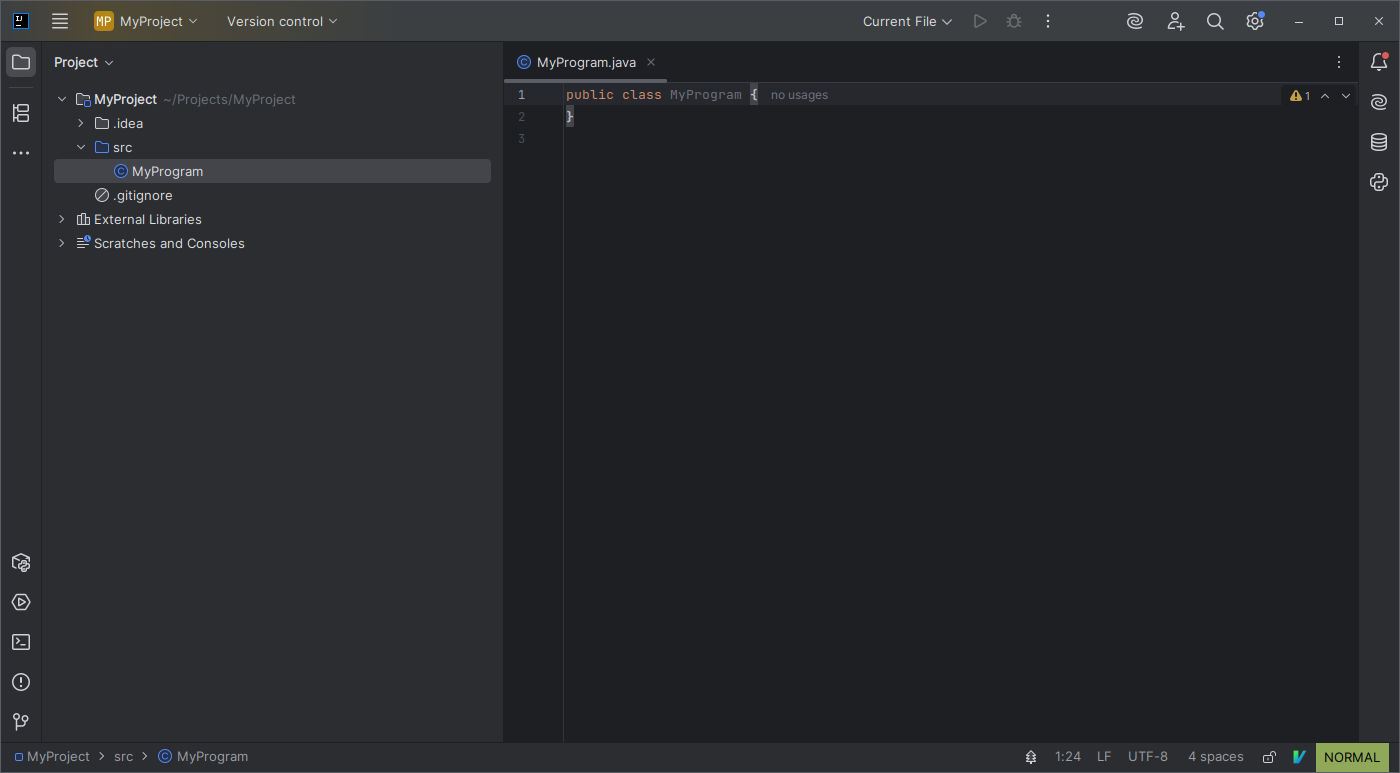Open the Version control menu
Image resolution: width=1400 pixels, height=773 pixels.
point(282,21)
